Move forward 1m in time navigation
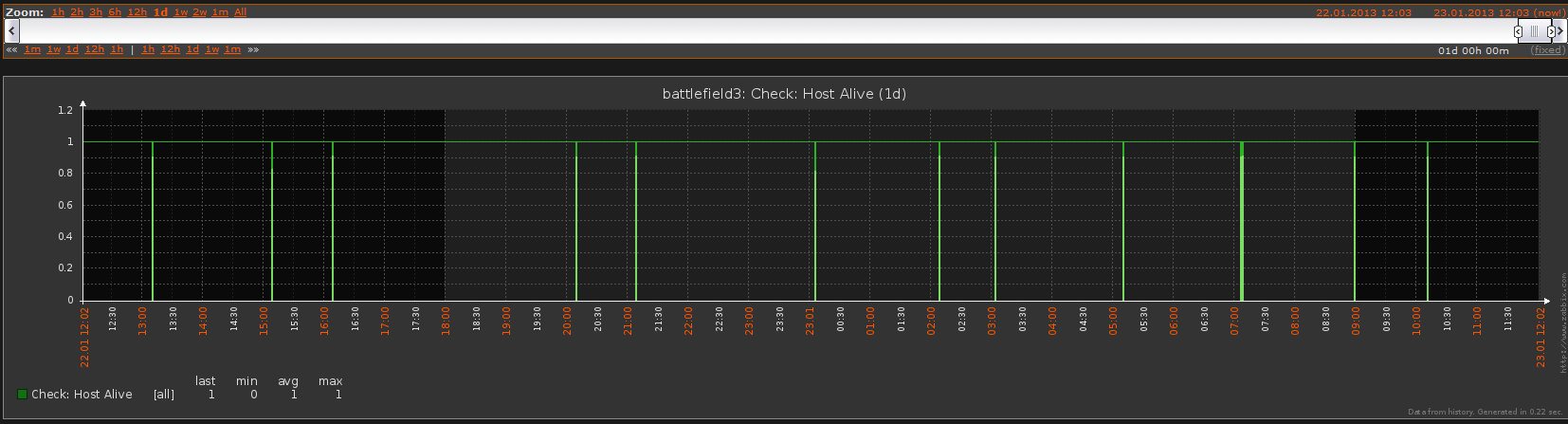1568x424 pixels. (x=232, y=50)
